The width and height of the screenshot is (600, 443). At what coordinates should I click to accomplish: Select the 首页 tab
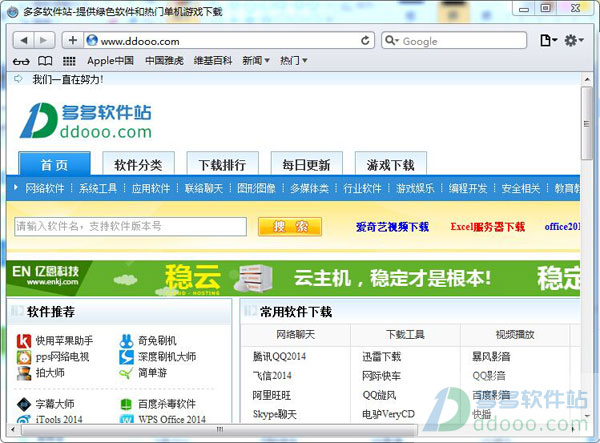[x=54, y=164]
